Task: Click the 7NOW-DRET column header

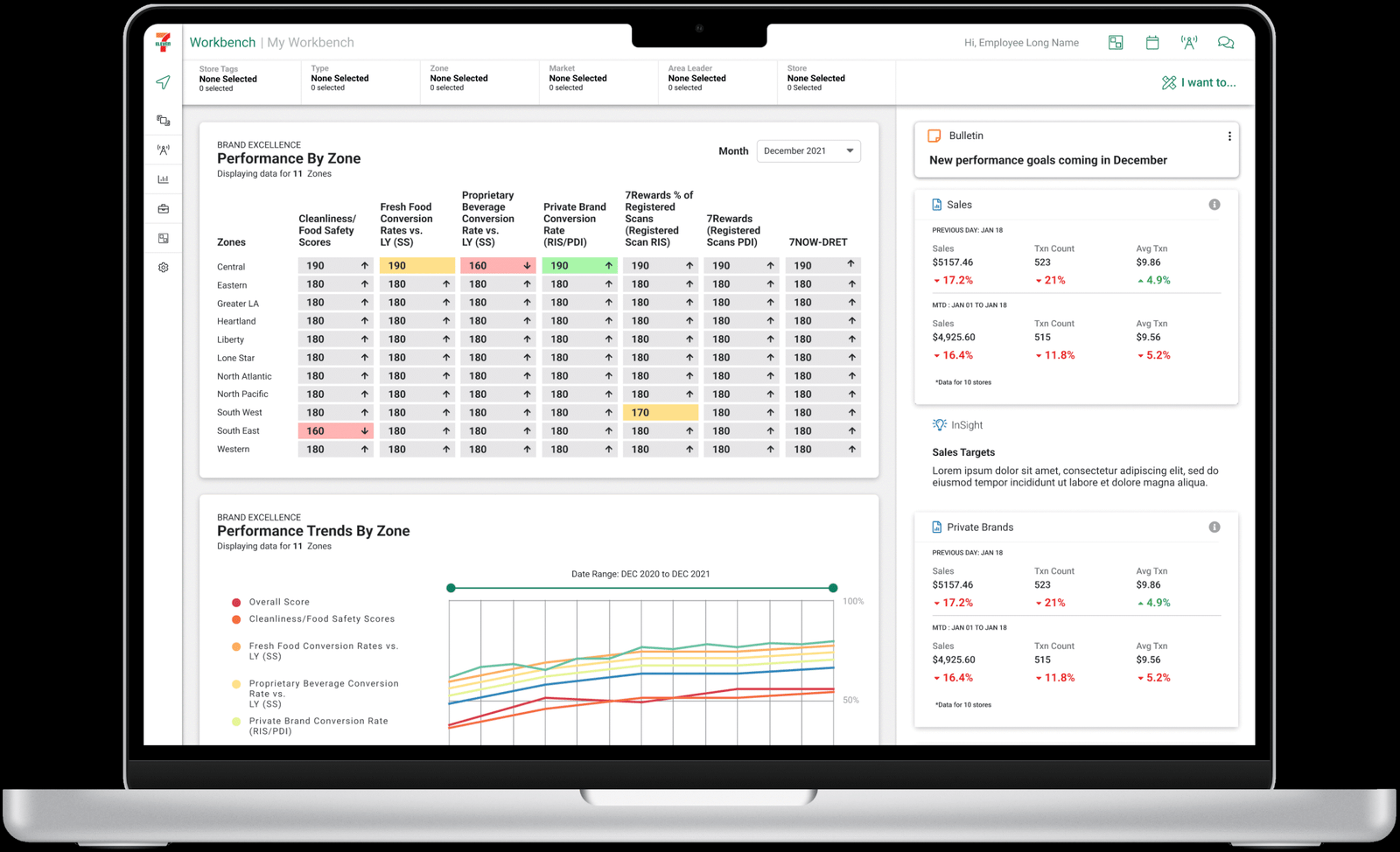Action: click(x=818, y=242)
